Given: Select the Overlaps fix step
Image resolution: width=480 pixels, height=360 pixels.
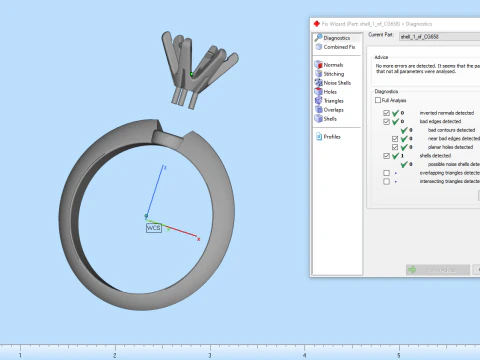Looking at the screenshot, I should pos(329,110).
